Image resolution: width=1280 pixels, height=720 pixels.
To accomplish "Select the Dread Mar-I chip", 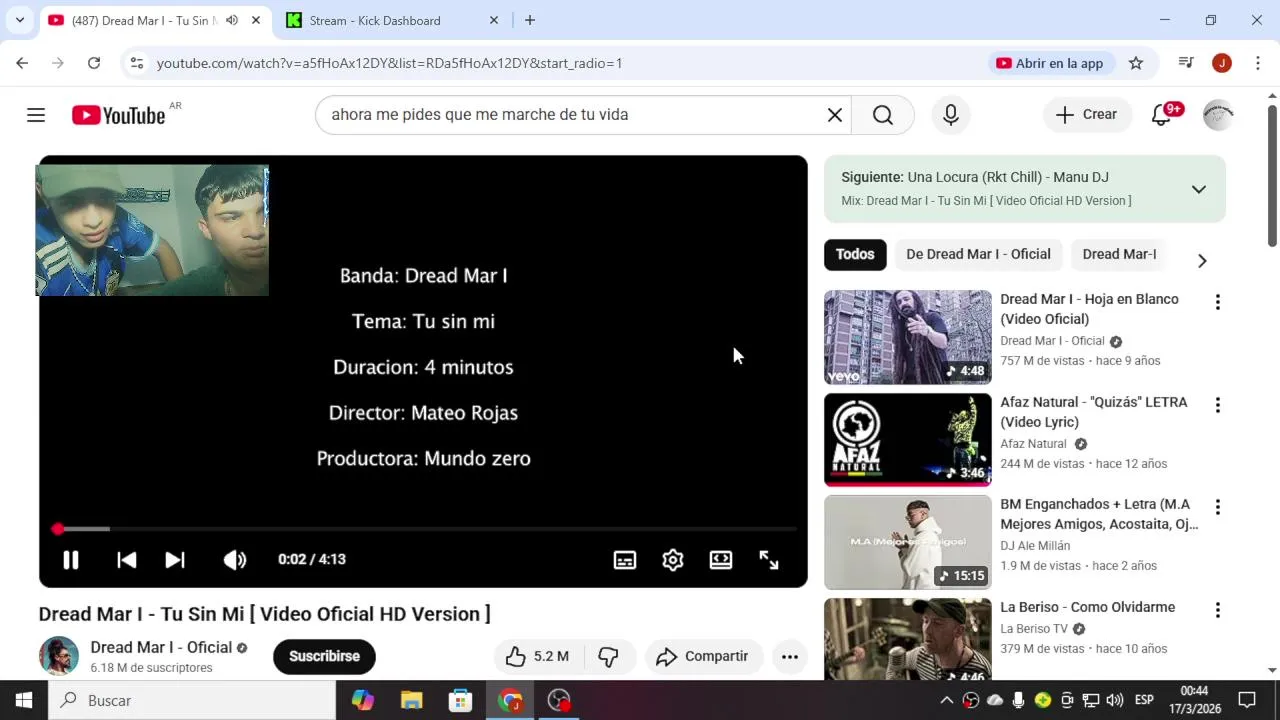I will tap(1119, 254).
